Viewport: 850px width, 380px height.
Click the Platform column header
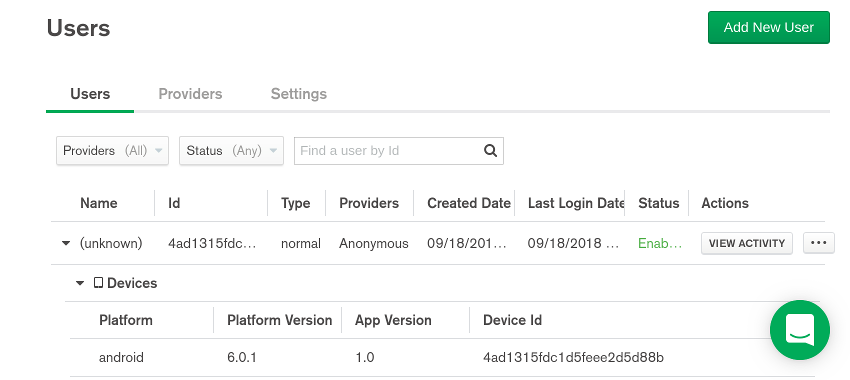[126, 320]
